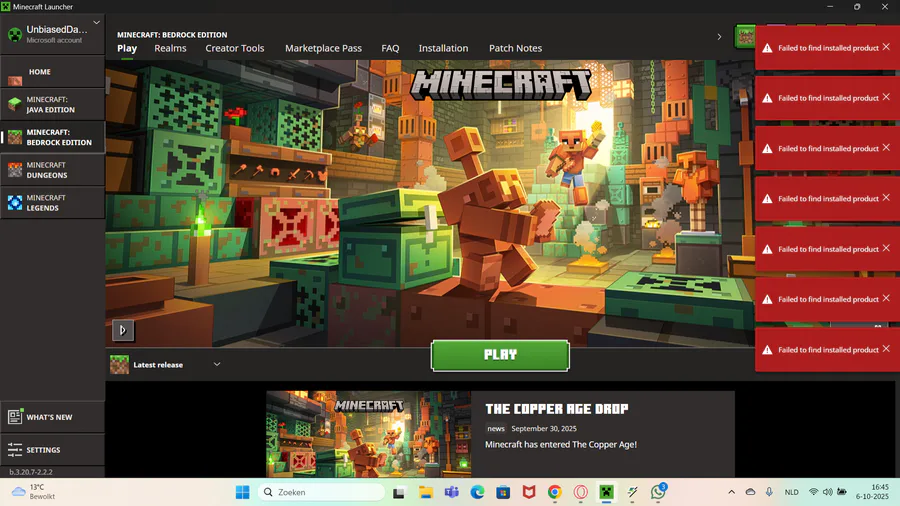The height and width of the screenshot is (506, 900).
Task: Open the FAQ tab
Action: click(390, 48)
